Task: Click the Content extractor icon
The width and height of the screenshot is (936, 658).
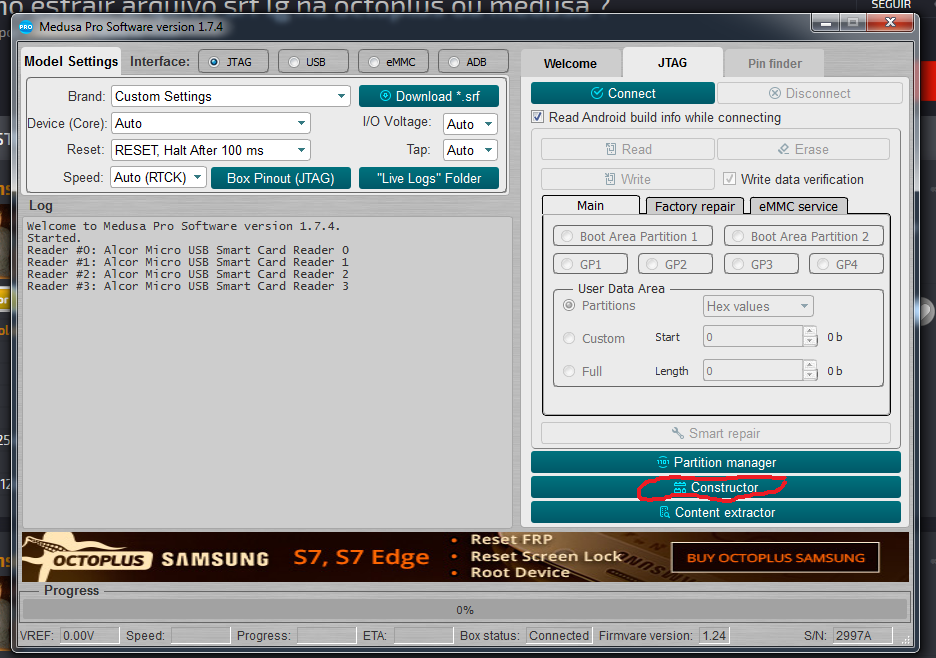Action: coord(664,512)
